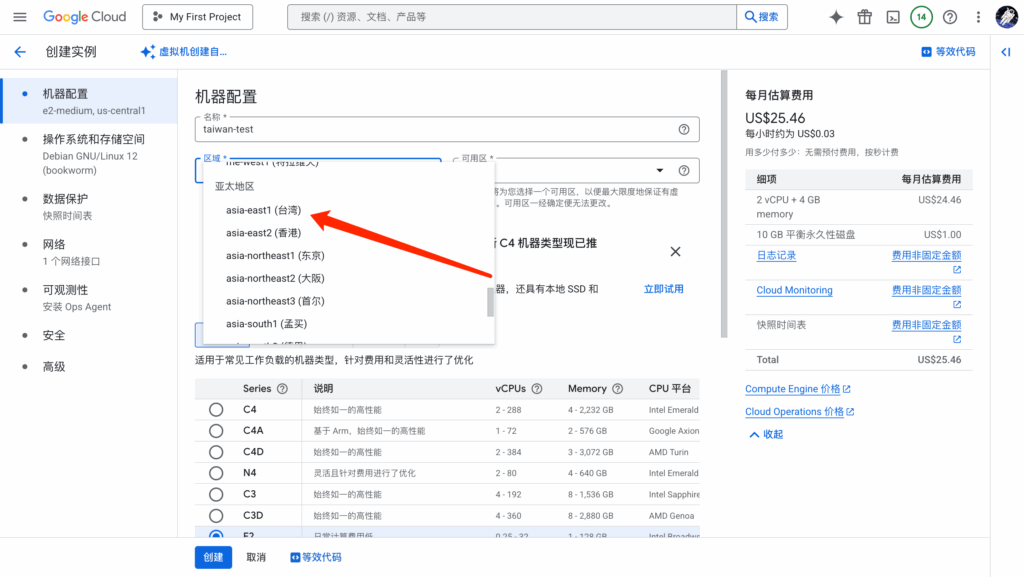Viewport: 1024px width, 577px height.
Task: Click the main page vertical scrollbar
Action: pos(724,204)
